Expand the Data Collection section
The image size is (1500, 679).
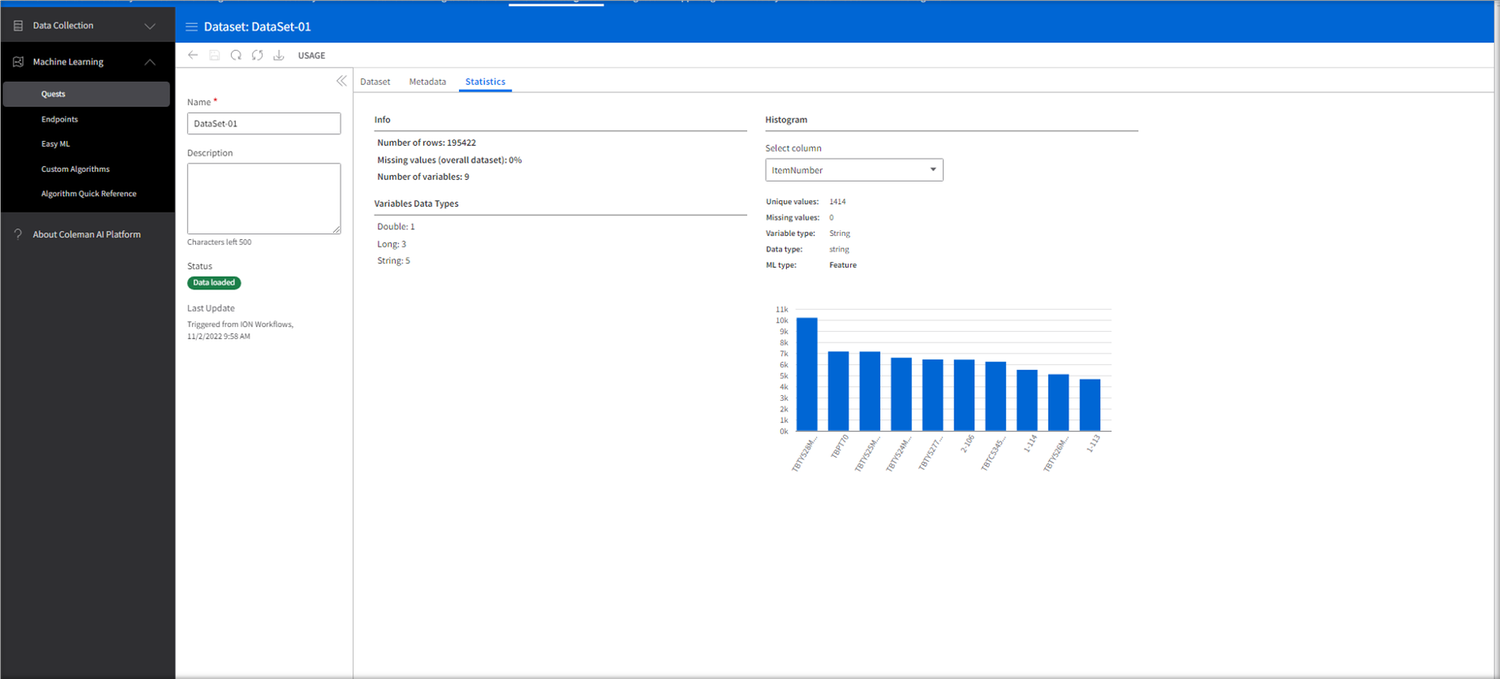click(x=150, y=25)
